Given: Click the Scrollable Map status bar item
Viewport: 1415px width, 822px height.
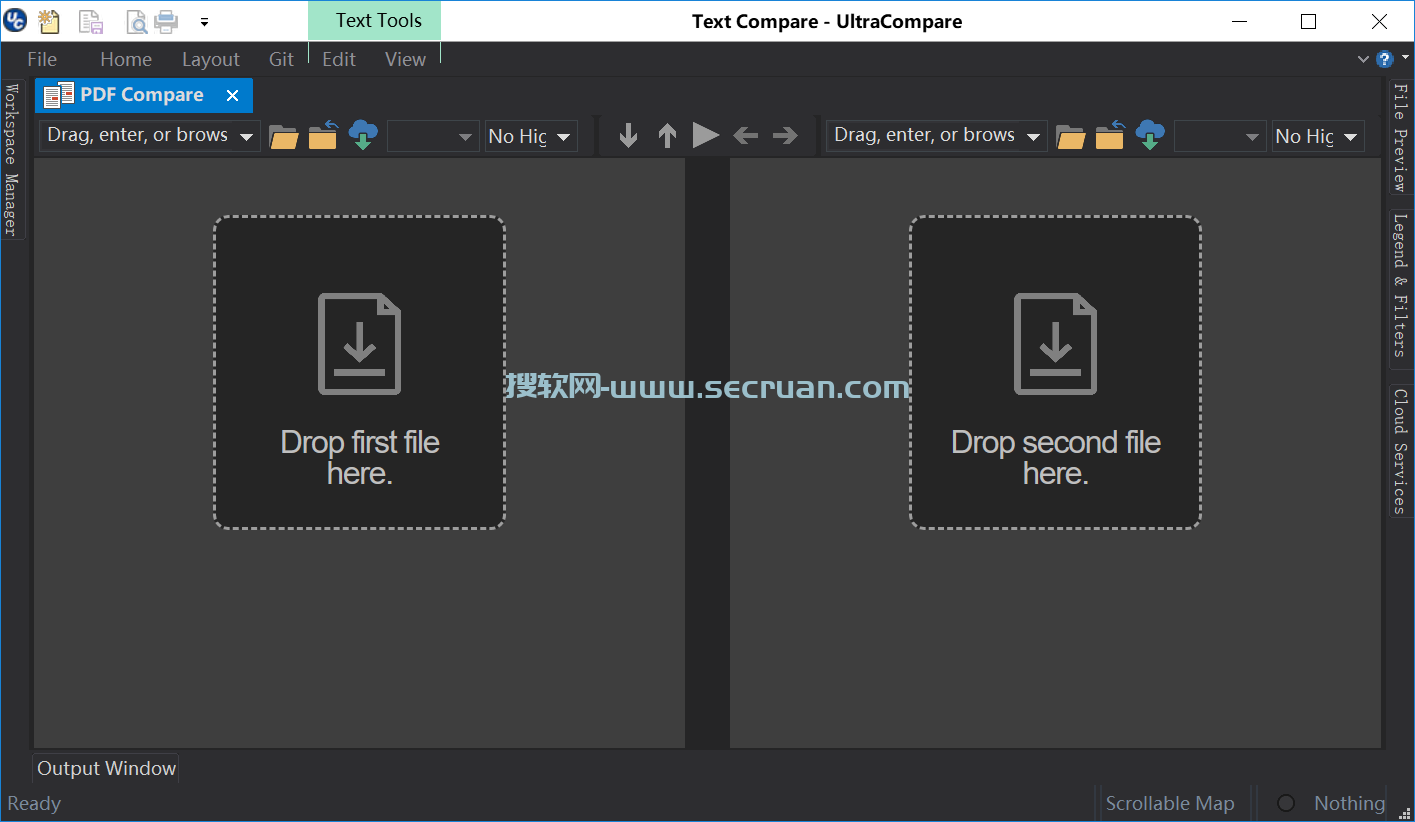Looking at the screenshot, I should tap(1170, 803).
